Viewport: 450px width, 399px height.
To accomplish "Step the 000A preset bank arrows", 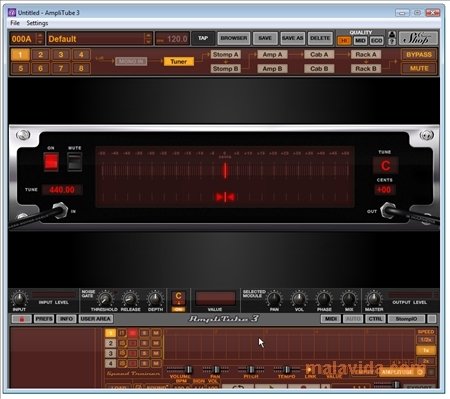I will (x=40, y=39).
